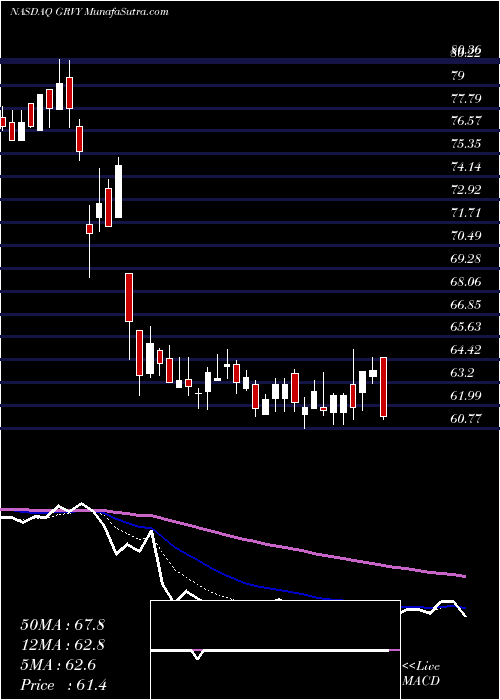500x700 pixels.
Task: Select the 75.35 price axis label
Action: coord(467,144)
